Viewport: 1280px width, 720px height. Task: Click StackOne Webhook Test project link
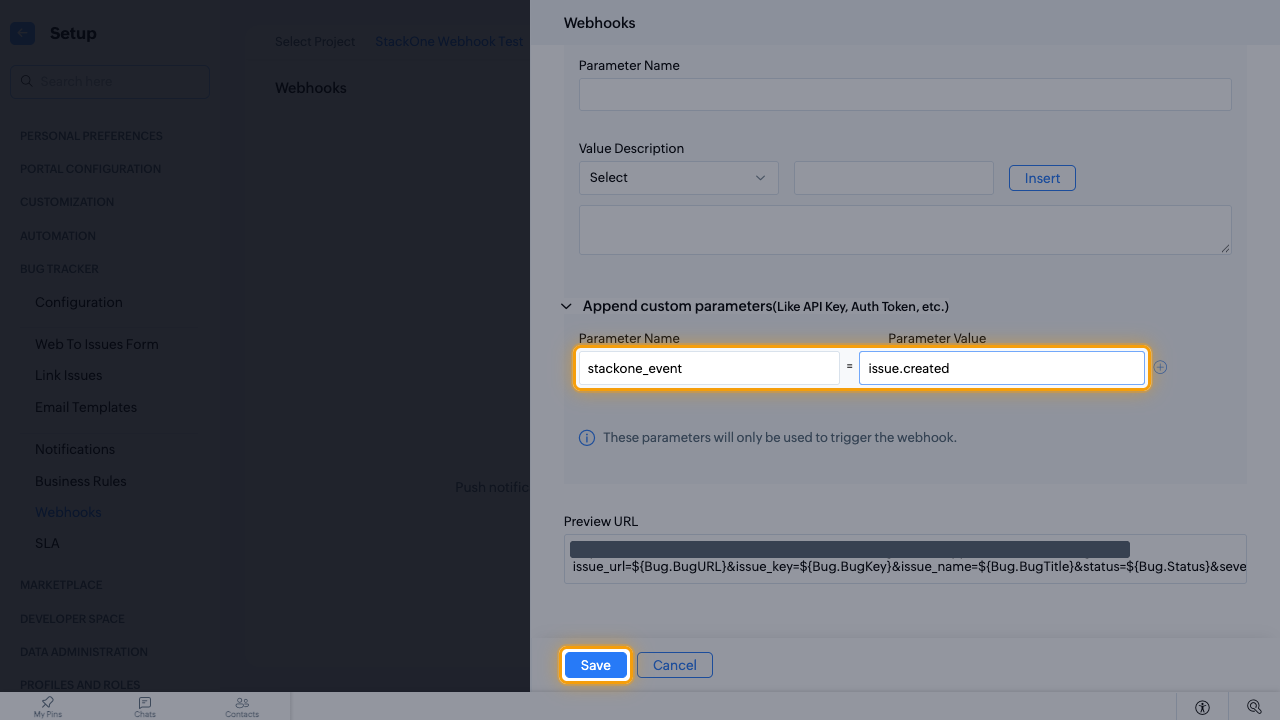click(449, 41)
